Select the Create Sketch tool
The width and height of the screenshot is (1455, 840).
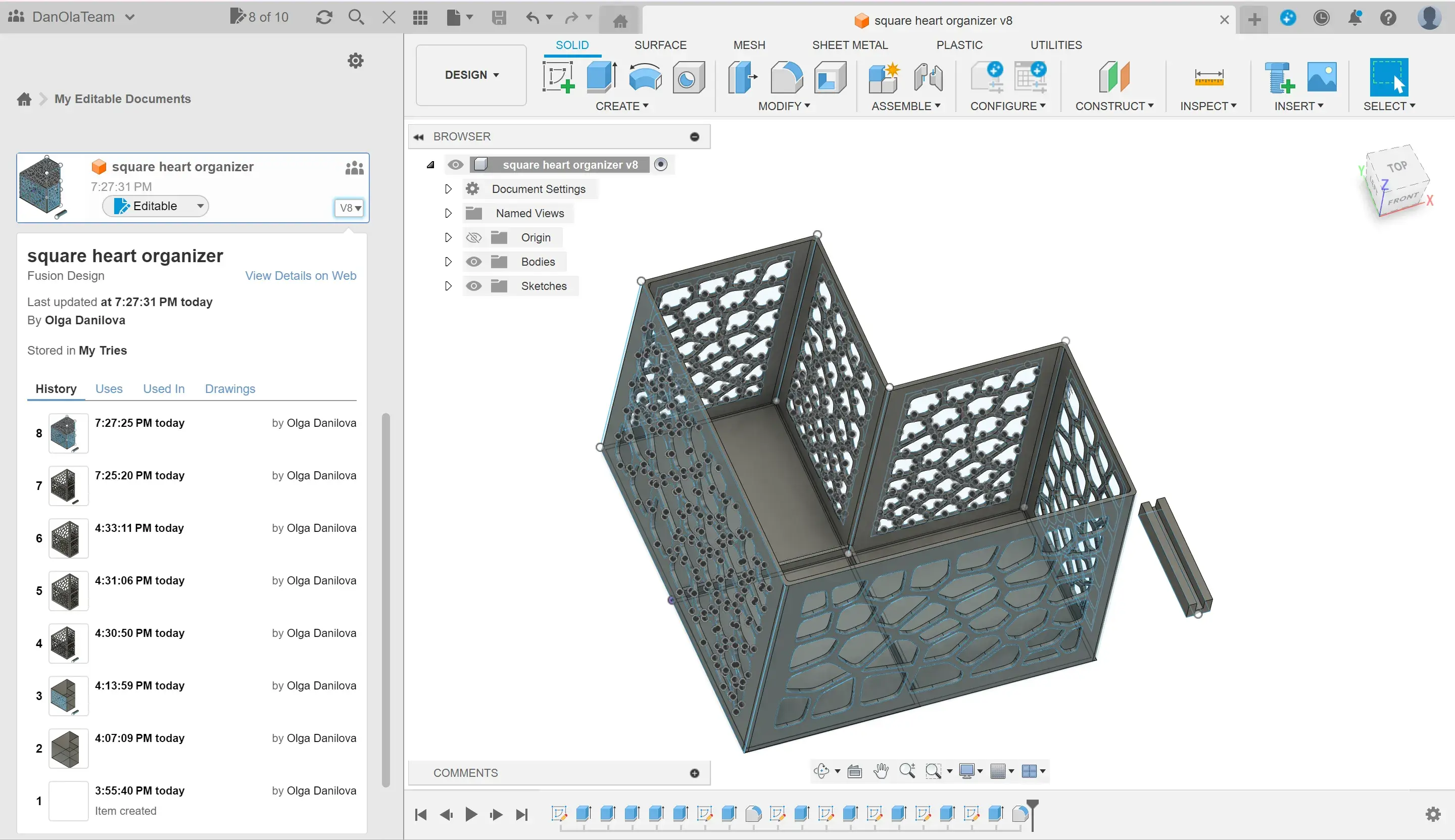[x=558, y=77]
